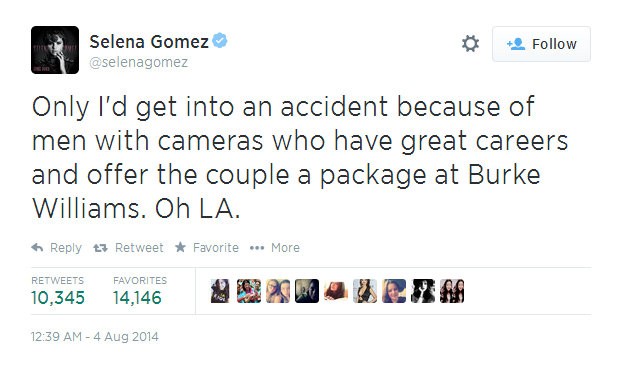Viewport: 623px width, 372px height.
Task: Open the first retweeter avatar
Action: (220, 291)
